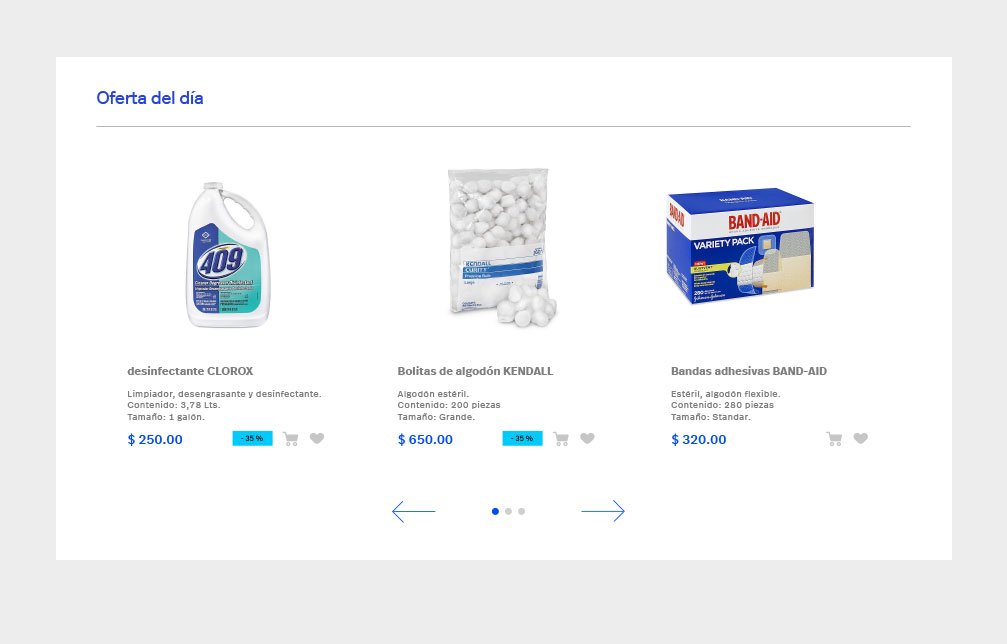Screen dimensions: 1007x644
Task: Add KENDALL cotton balls to cart
Action: (x=561, y=439)
